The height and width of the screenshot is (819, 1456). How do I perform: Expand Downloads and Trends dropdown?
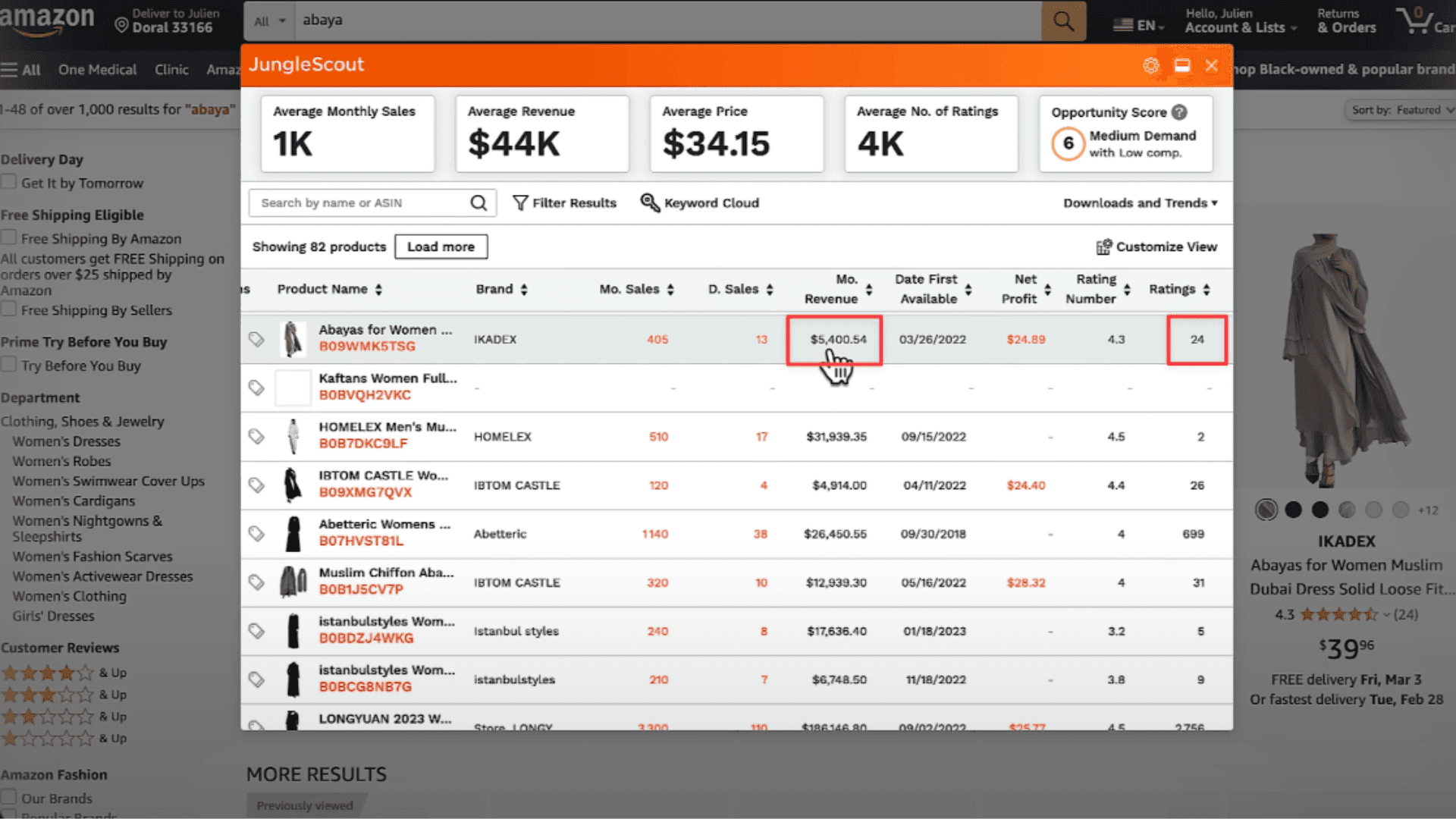coord(1140,202)
